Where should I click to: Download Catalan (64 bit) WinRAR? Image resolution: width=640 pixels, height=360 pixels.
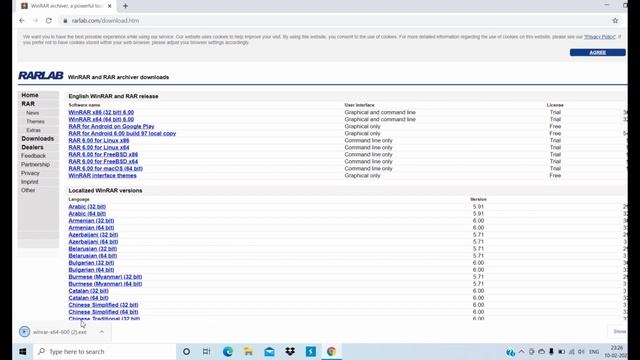click(x=89, y=298)
